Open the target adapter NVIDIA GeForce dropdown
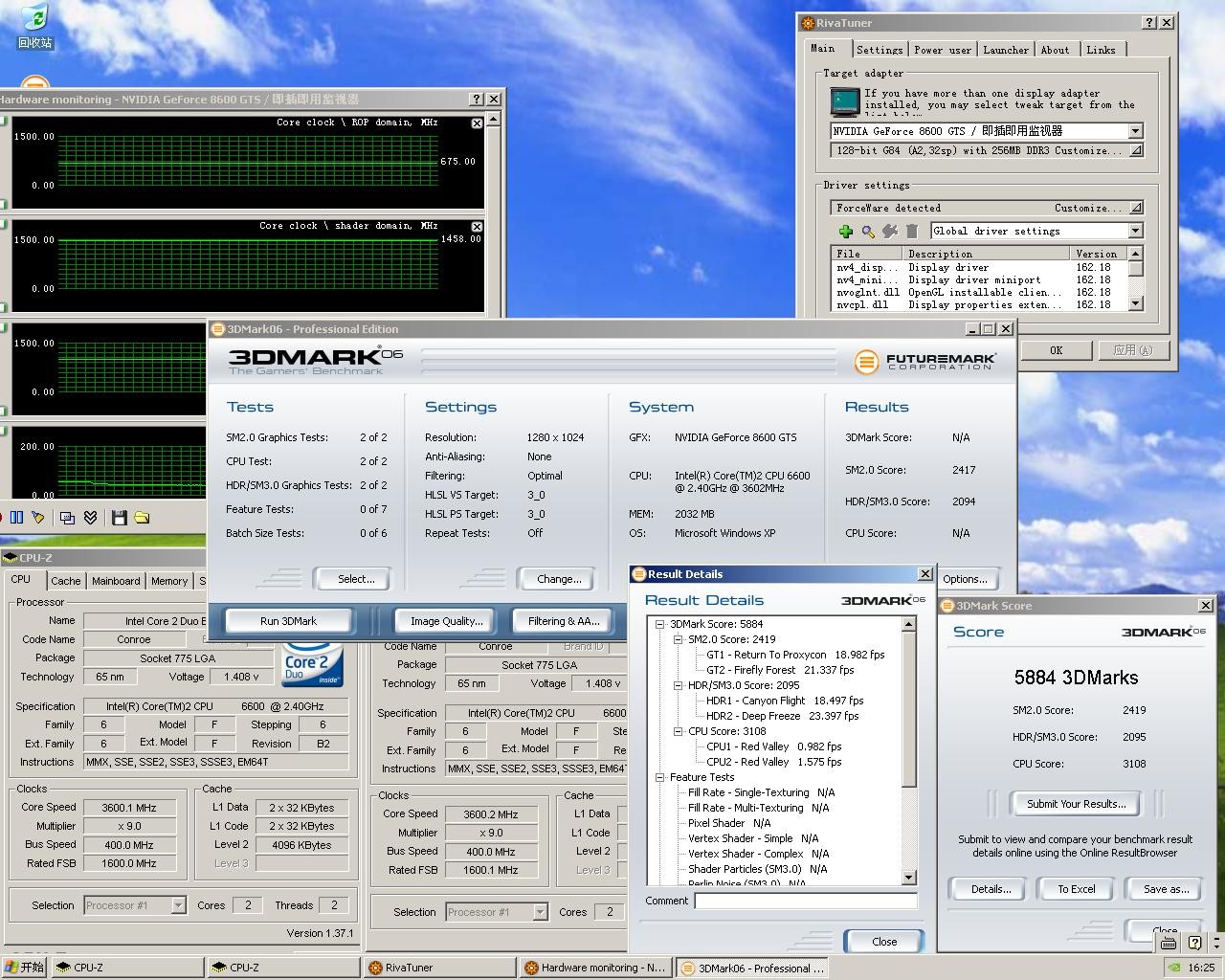Screen dimensions: 1225x980 [1135, 131]
